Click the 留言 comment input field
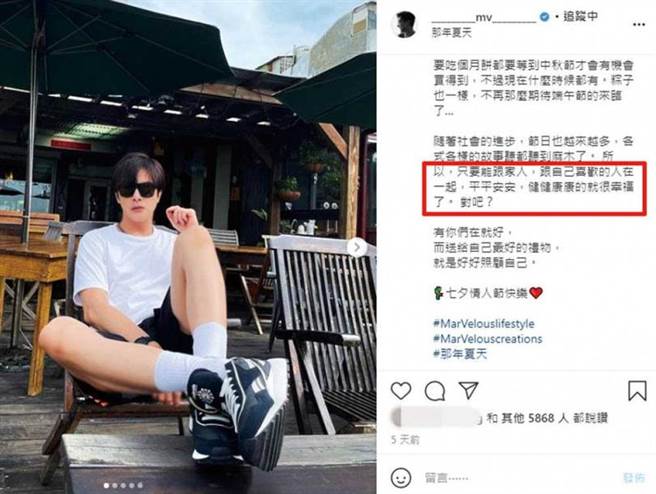Viewport: 656px width, 494px height. pos(519,478)
